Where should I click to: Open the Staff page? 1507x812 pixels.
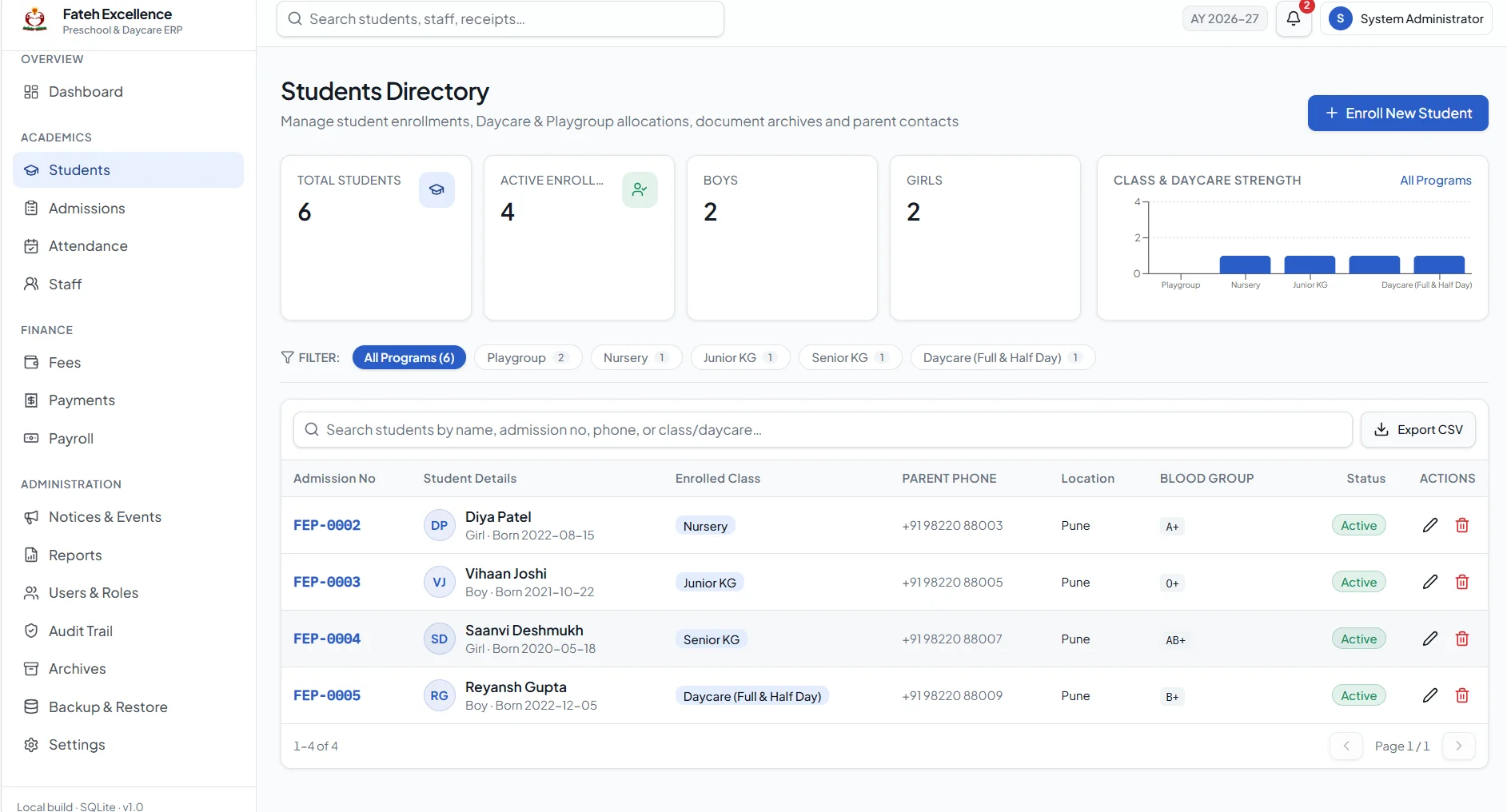[128, 285]
